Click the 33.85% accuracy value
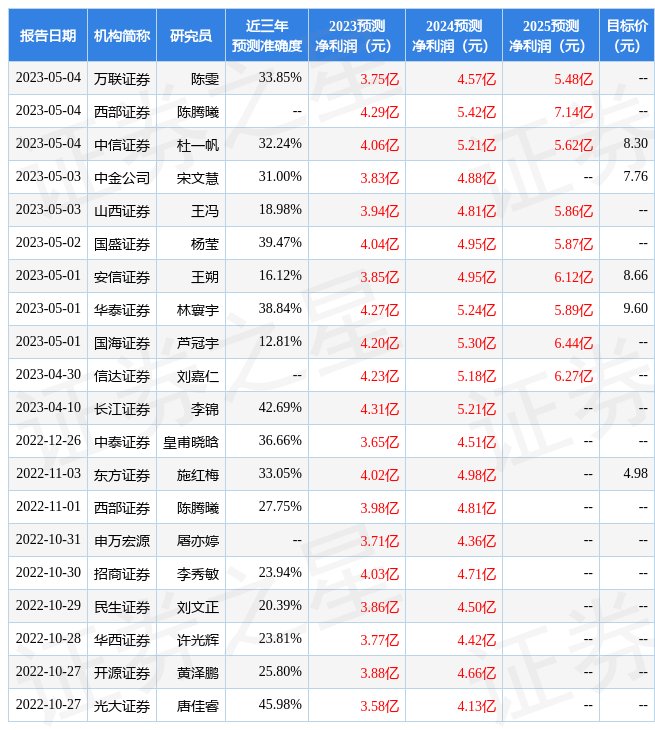 coord(280,77)
